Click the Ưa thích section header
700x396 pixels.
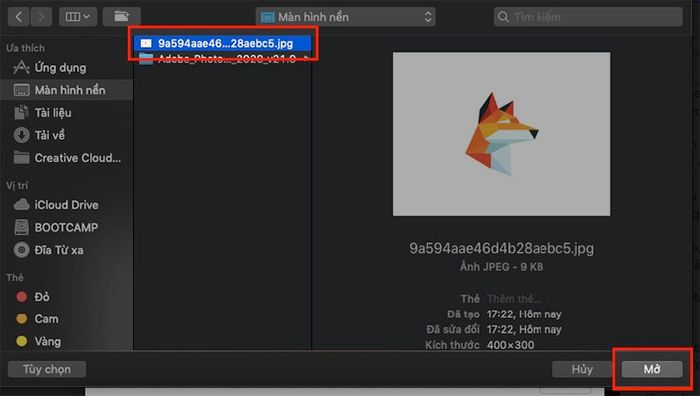pyautogui.click(x=25, y=48)
